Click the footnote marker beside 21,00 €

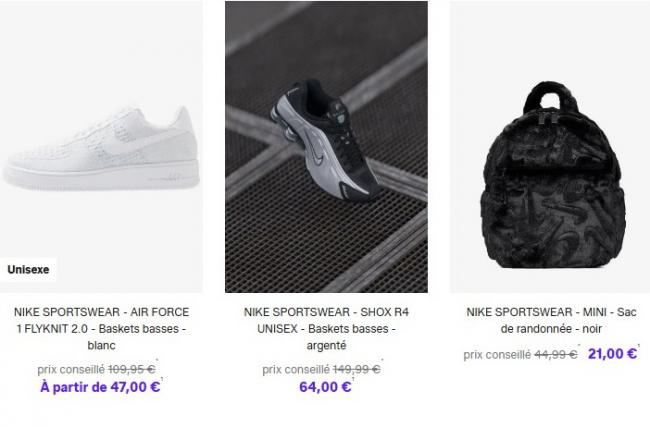639,345
